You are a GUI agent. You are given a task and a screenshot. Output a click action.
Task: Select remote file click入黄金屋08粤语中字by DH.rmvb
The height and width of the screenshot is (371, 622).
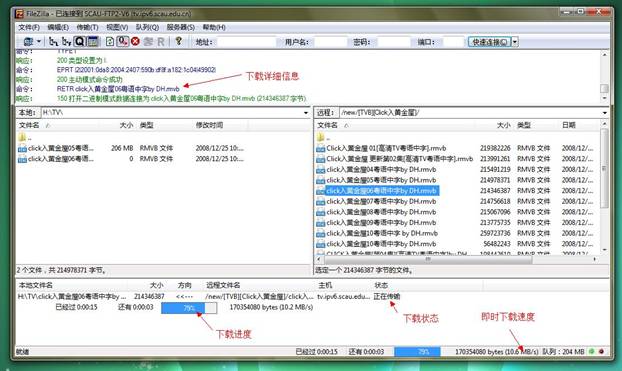(456, 212)
